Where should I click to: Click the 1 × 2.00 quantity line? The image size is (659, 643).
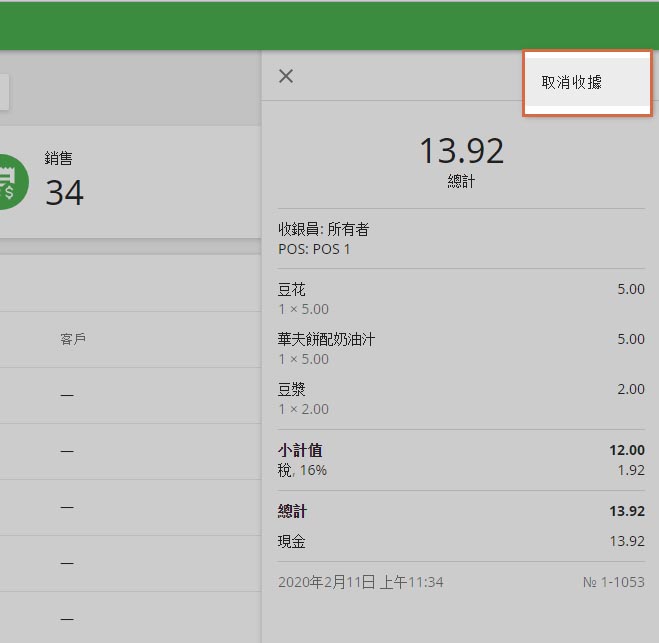pyautogui.click(x=303, y=409)
